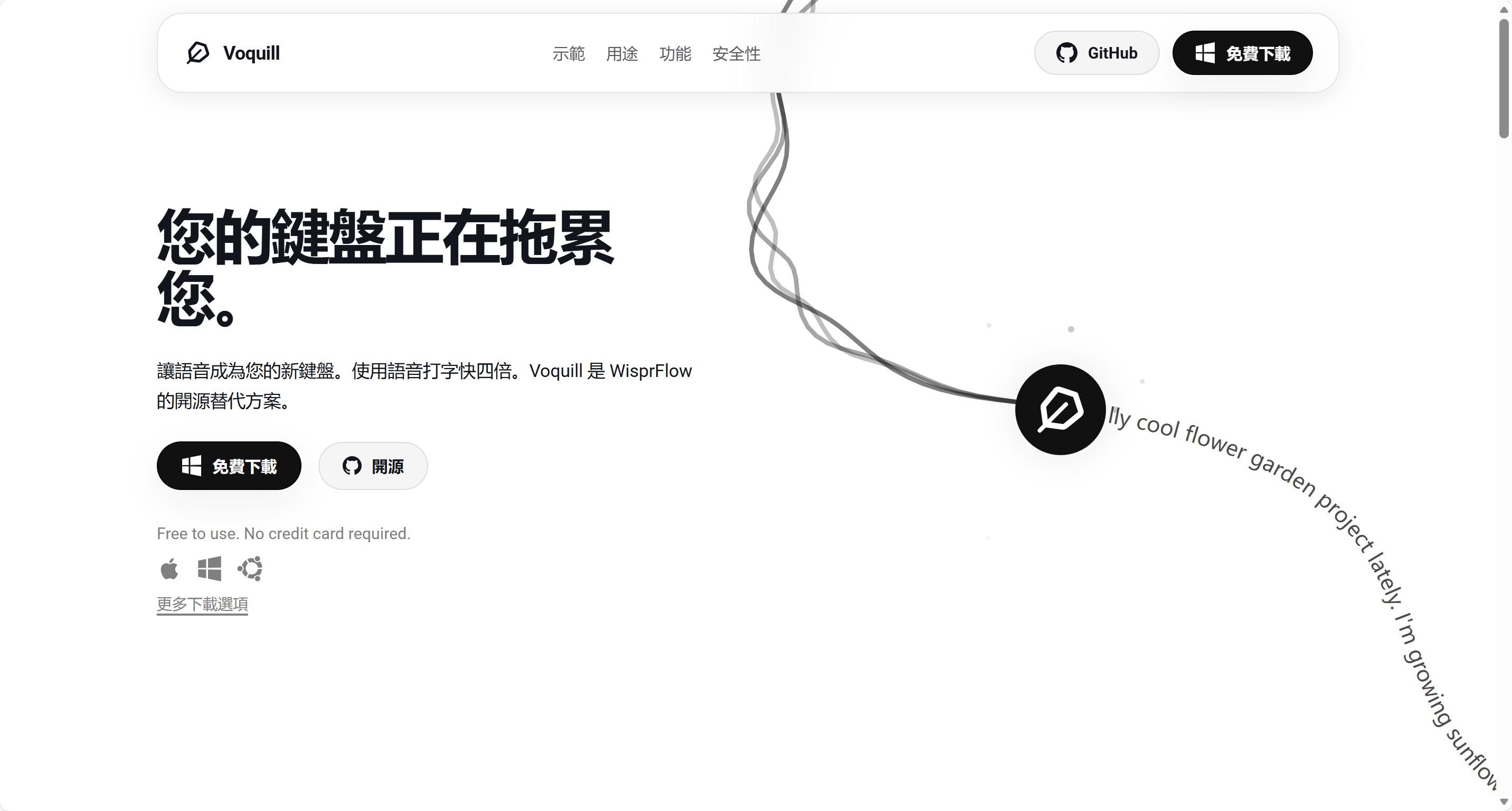The width and height of the screenshot is (1512, 811).
Task: Click the GitHub icon on the 開源 button
Action: (353, 465)
